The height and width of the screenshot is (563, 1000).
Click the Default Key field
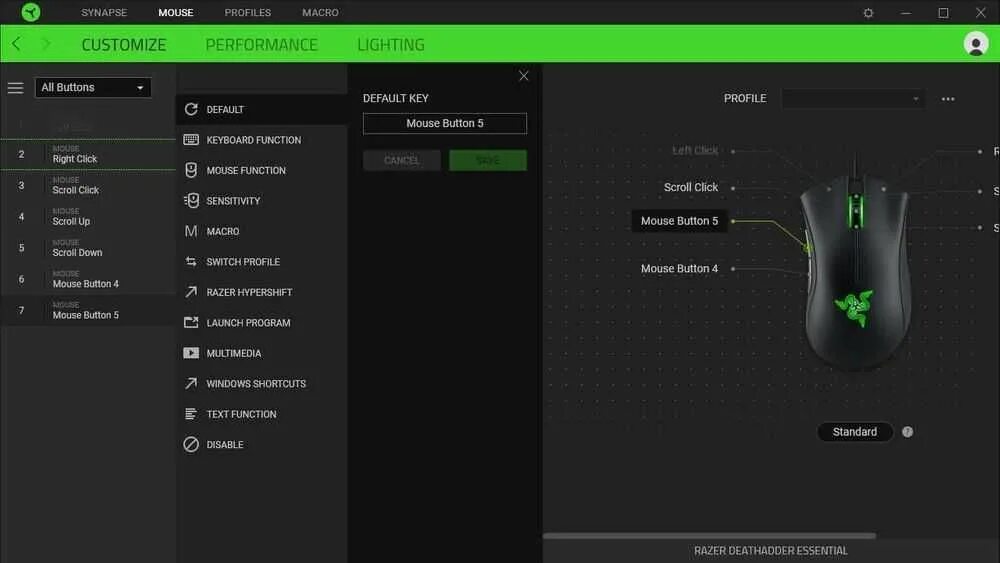[445, 123]
